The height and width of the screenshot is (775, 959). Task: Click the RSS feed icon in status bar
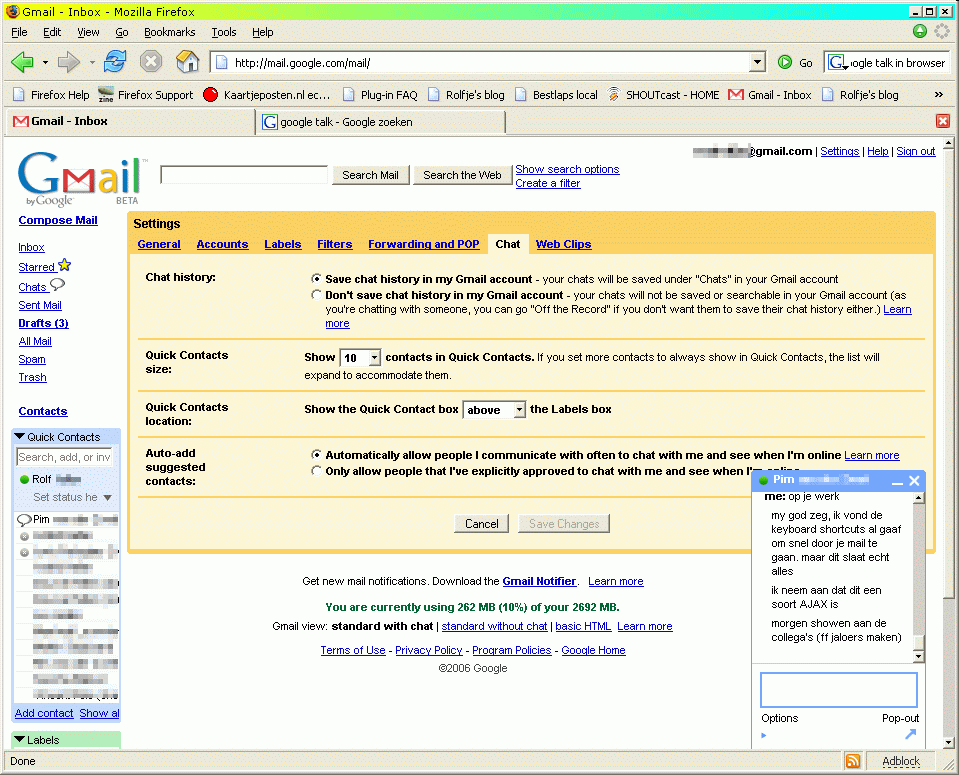point(853,761)
